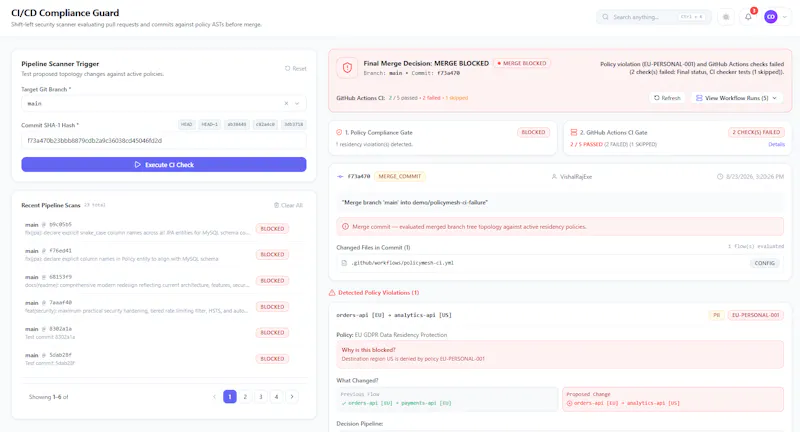The width and height of the screenshot is (800, 432).
Task: Click the user icon beside VishalRajExe
Action: pyautogui.click(x=554, y=176)
